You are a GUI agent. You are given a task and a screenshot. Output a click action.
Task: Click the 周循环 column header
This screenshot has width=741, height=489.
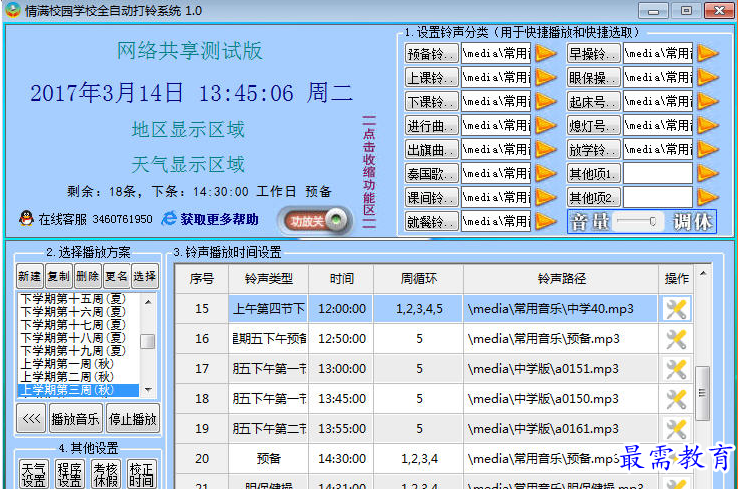419,279
